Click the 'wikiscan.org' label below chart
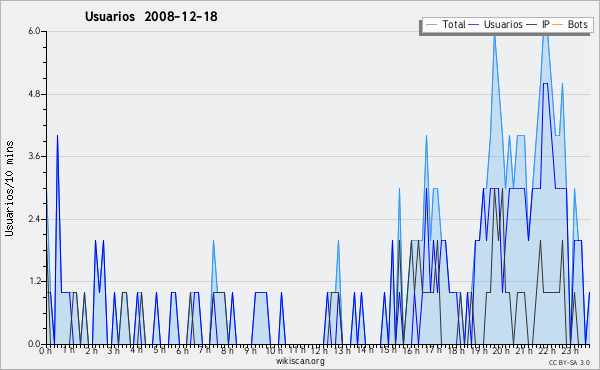Viewport: 600px width, 370px height. click(x=300, y=361)
